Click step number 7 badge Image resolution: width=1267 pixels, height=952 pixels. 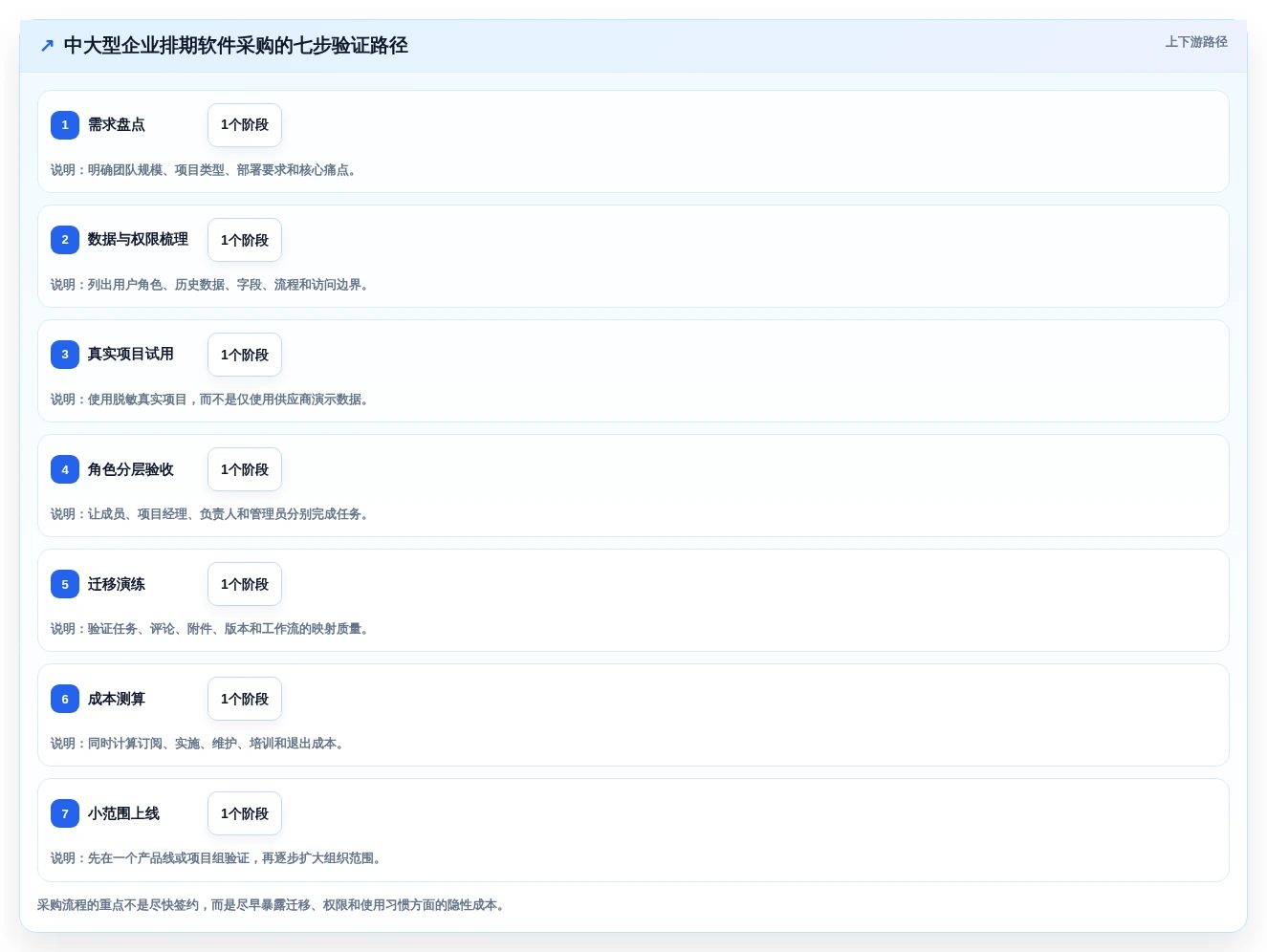tap(65, 813)
